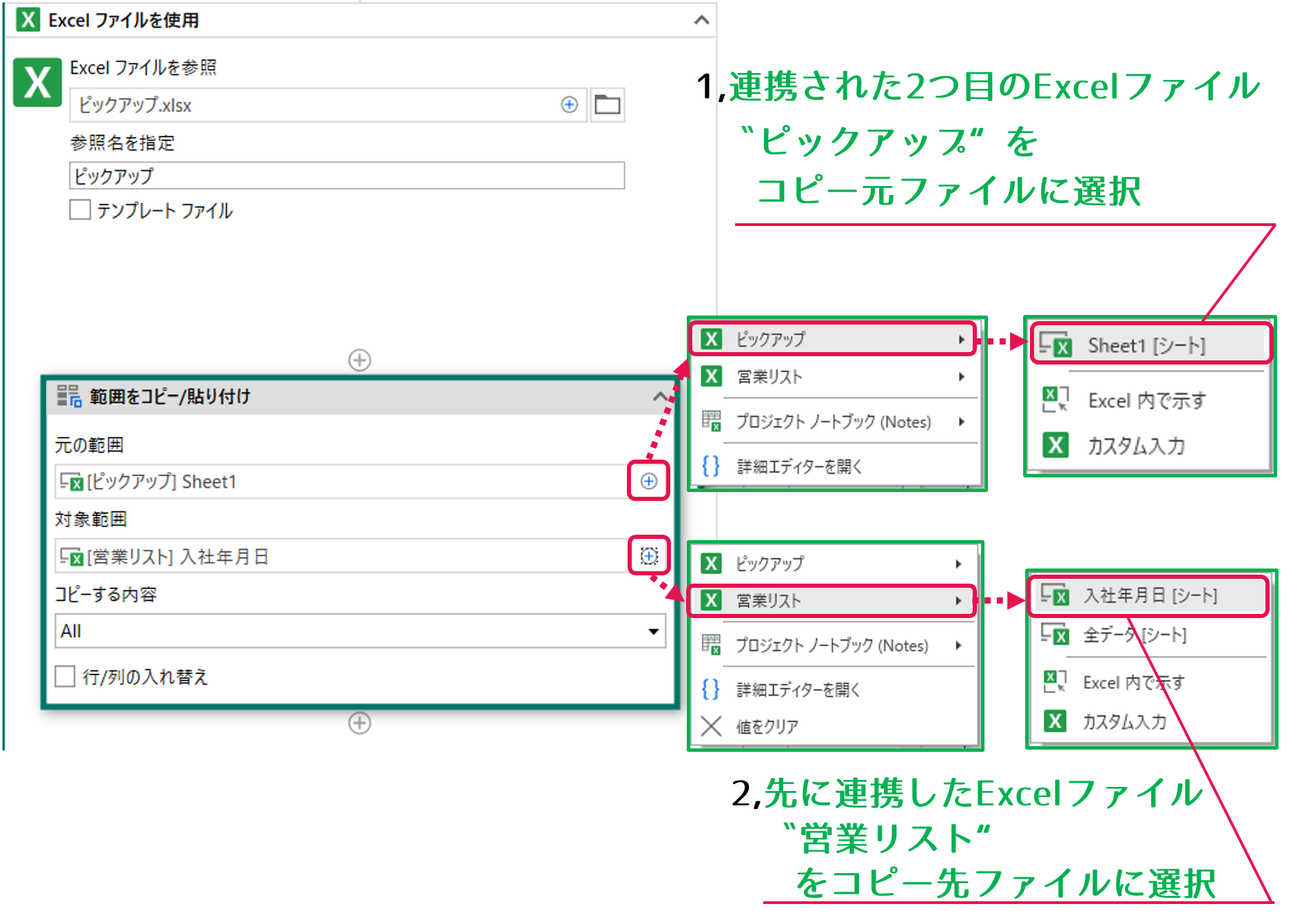
Task: Click the notebook icon beside upper プロジェクト ノートブック
Action: point(711,420)
